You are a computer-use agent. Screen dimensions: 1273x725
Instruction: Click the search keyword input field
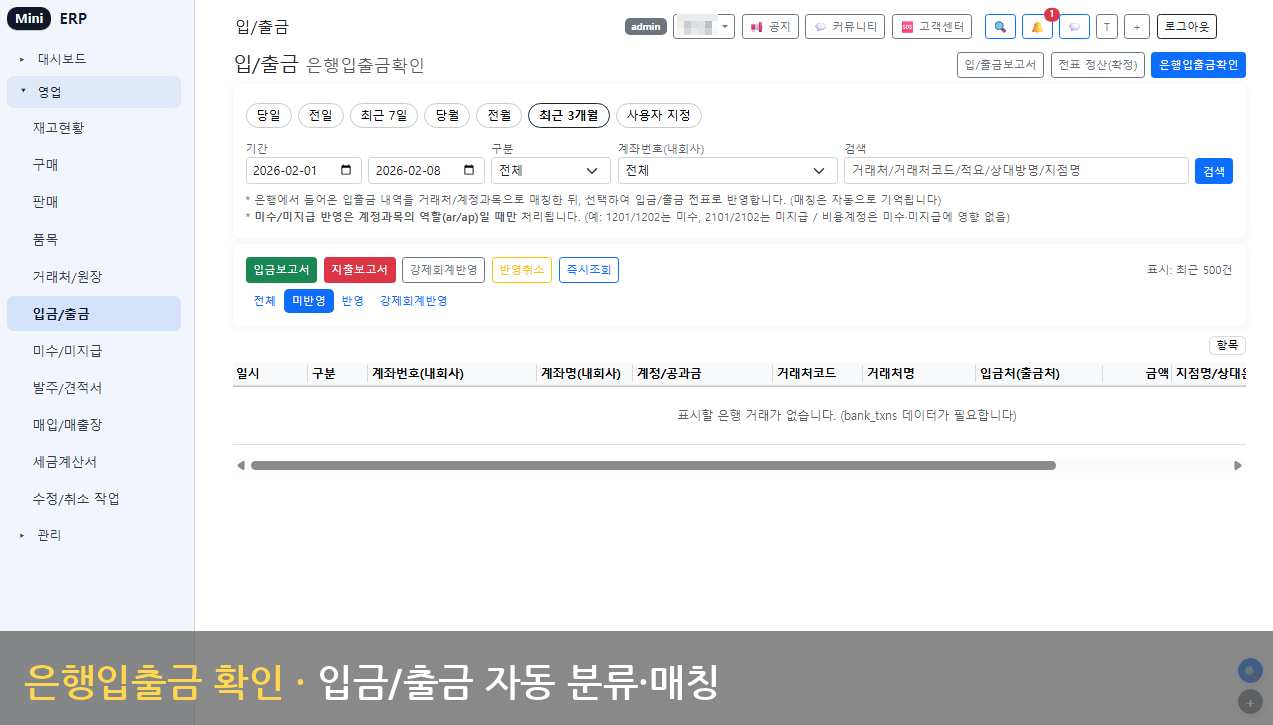pos(1016,171)
